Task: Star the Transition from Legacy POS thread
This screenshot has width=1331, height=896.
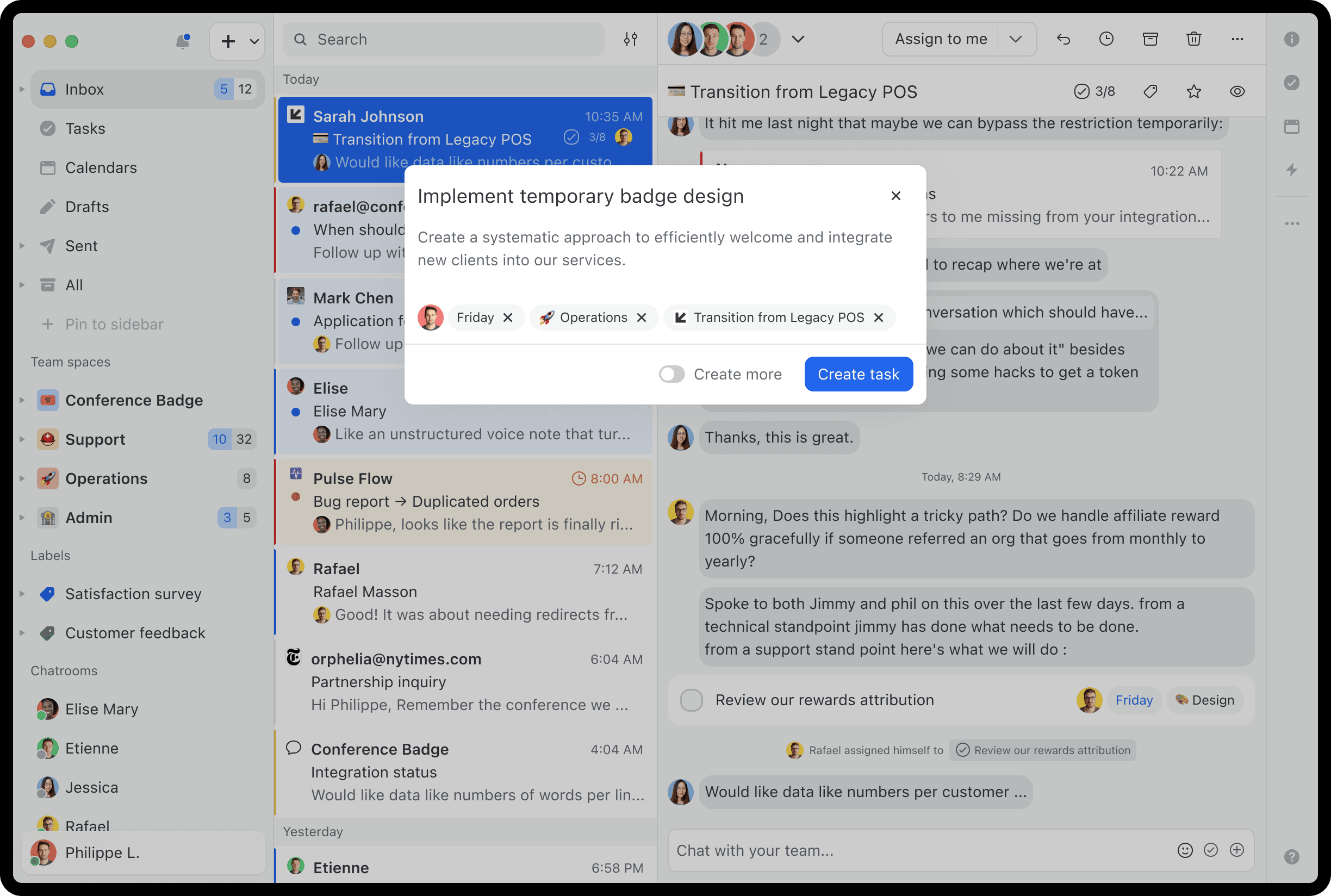Action: pyautogui.click(x=1193, y=91)
